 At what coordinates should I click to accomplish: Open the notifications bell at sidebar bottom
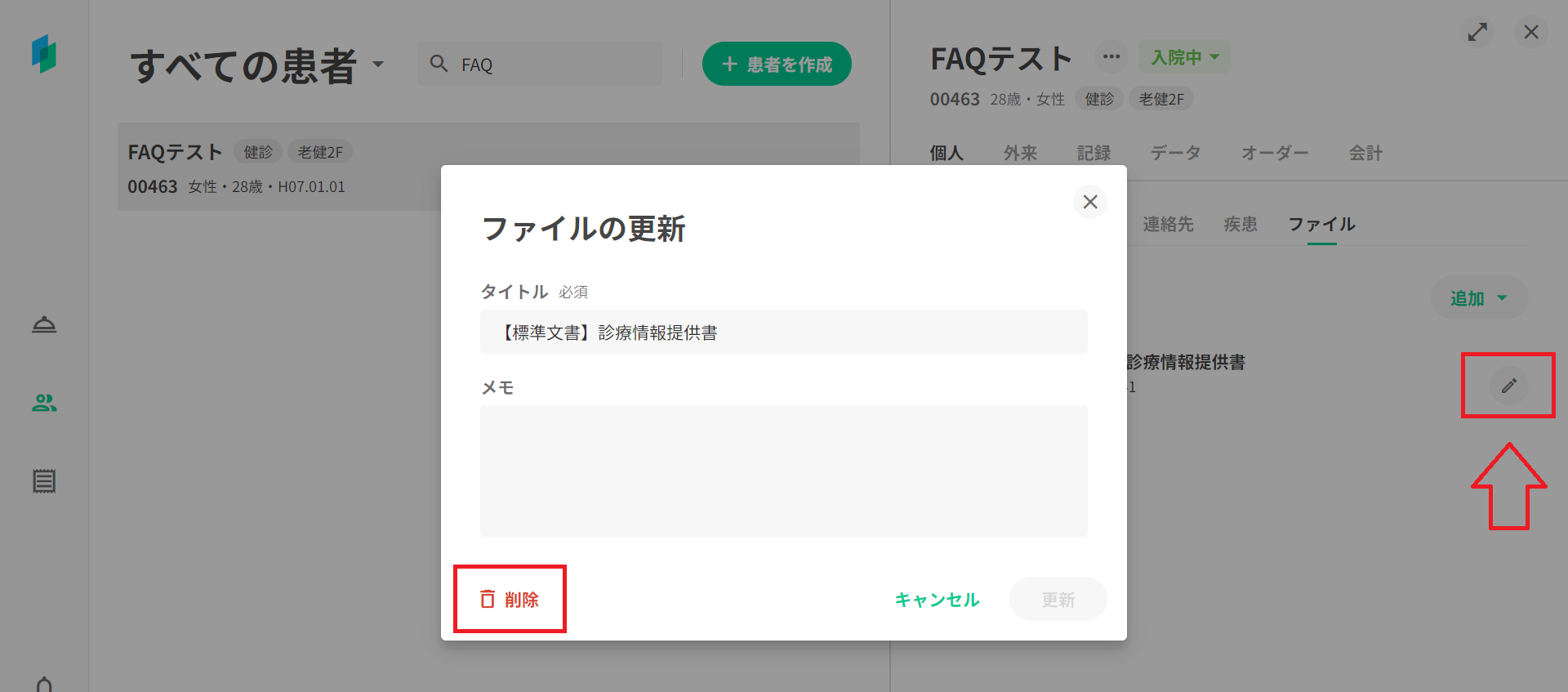coord(44,685)
